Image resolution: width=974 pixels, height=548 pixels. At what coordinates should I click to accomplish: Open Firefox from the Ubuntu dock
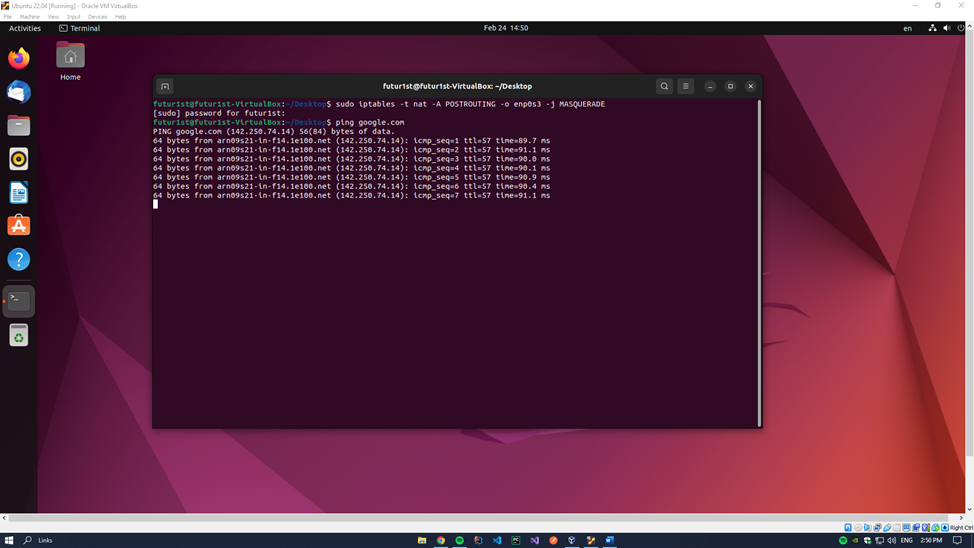click(19, 58)
